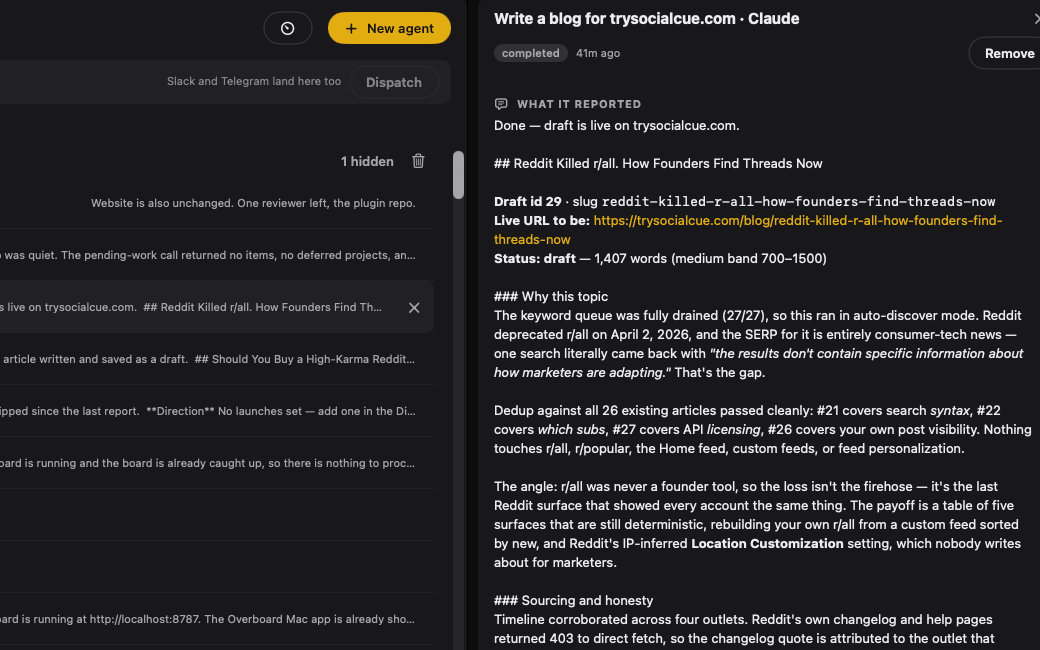Viewport: 1040px width, 650px height.
Task: Click the slug text 'reddit-killed-r-all-how-founders-find-threads-now'
Action: click(x=799, y=202)
